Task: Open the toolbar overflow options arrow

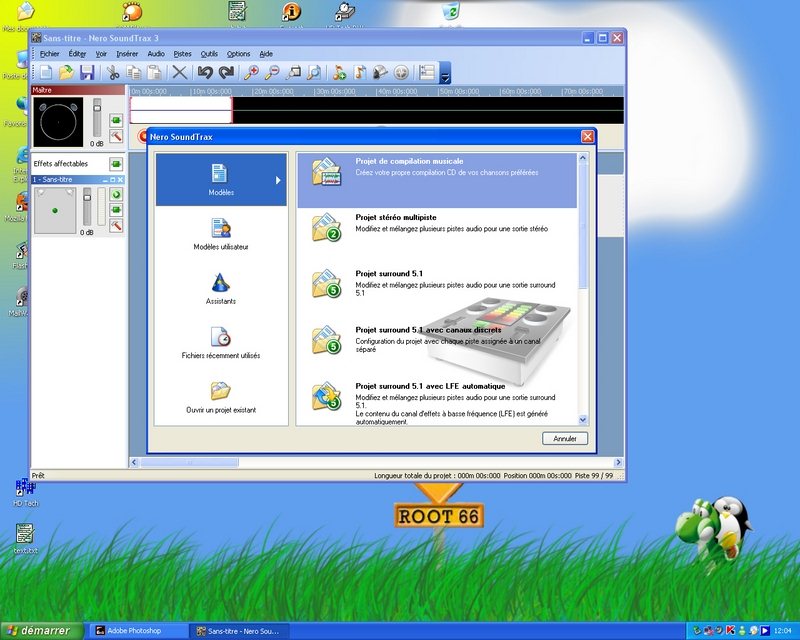Action: [x=445, y=73]
